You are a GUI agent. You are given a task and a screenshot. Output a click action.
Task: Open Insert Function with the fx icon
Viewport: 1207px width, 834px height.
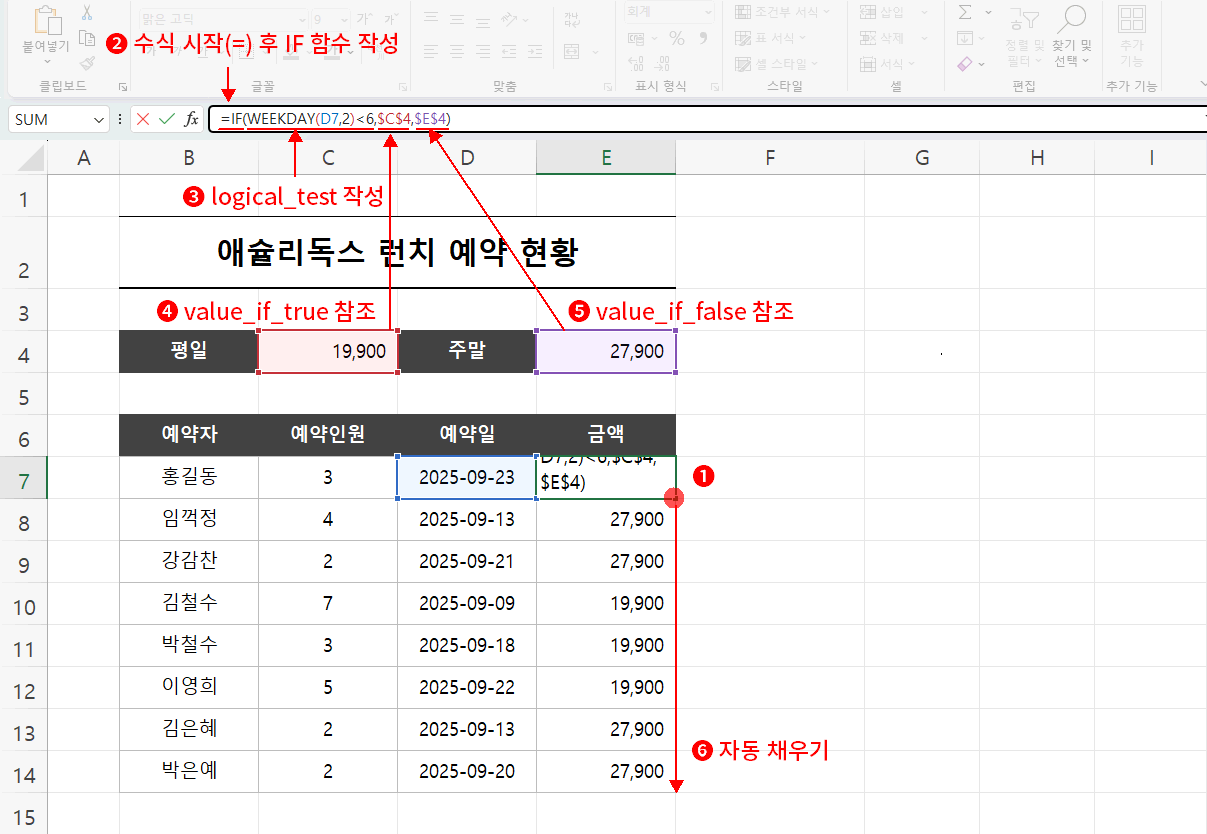pyautogui.click(x=191, y=119)
